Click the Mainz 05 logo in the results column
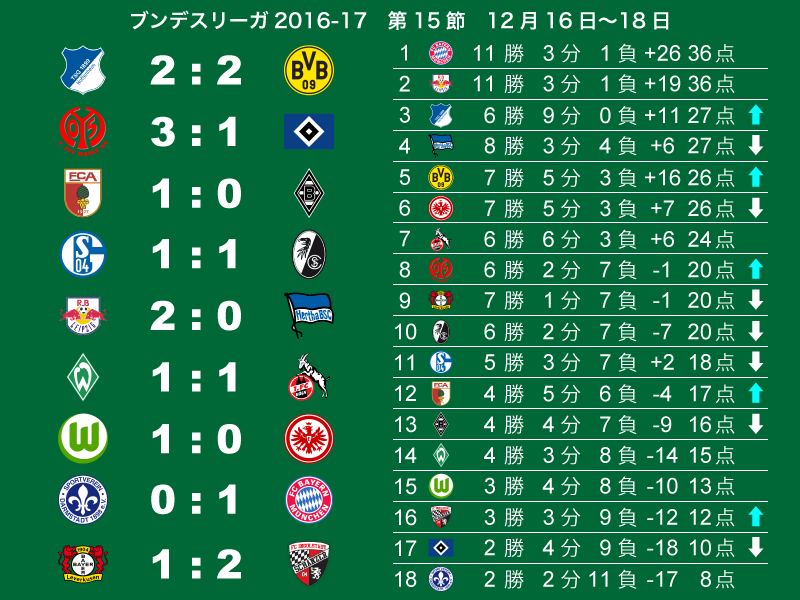The width and height of the screenshot is (800, 600). (x=83, y=131)
